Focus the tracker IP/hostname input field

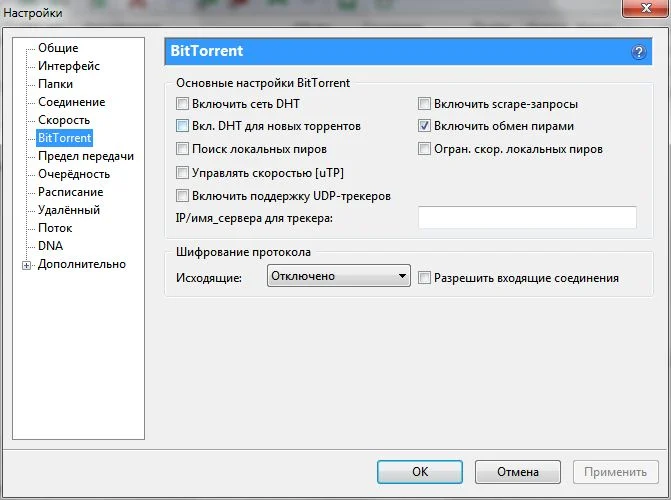[527, 217]
